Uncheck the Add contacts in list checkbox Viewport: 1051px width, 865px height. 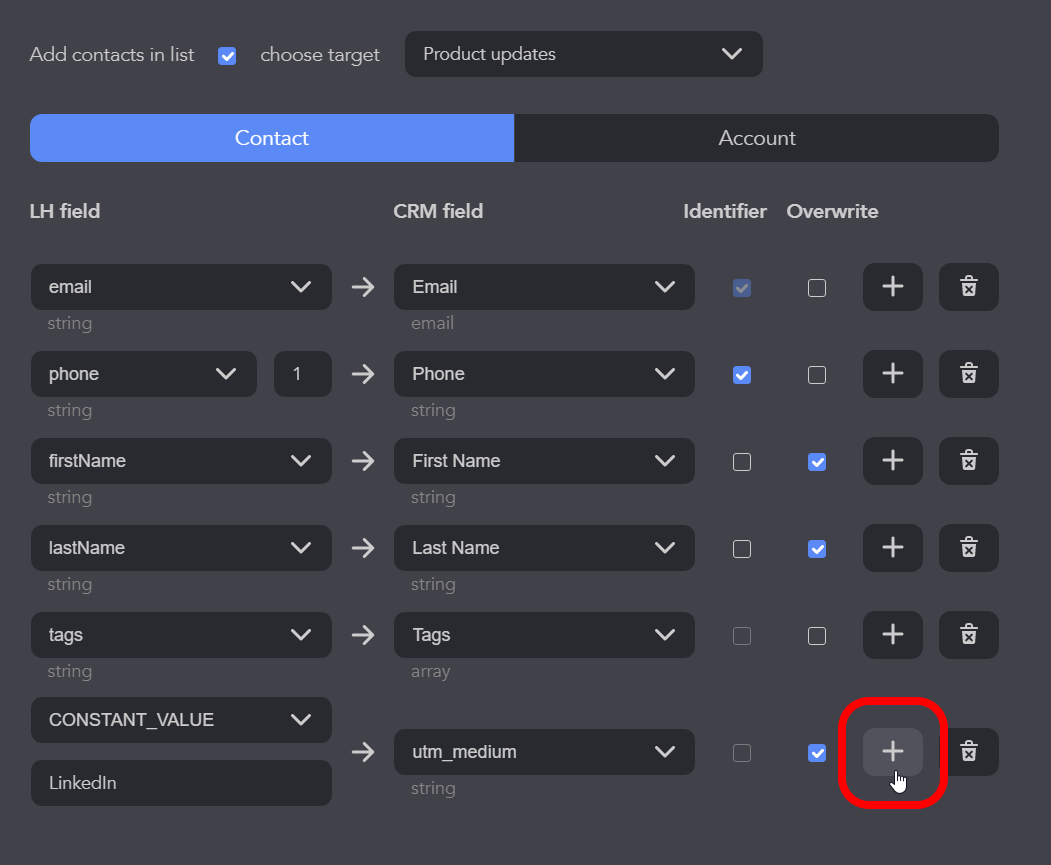(227, 56)
